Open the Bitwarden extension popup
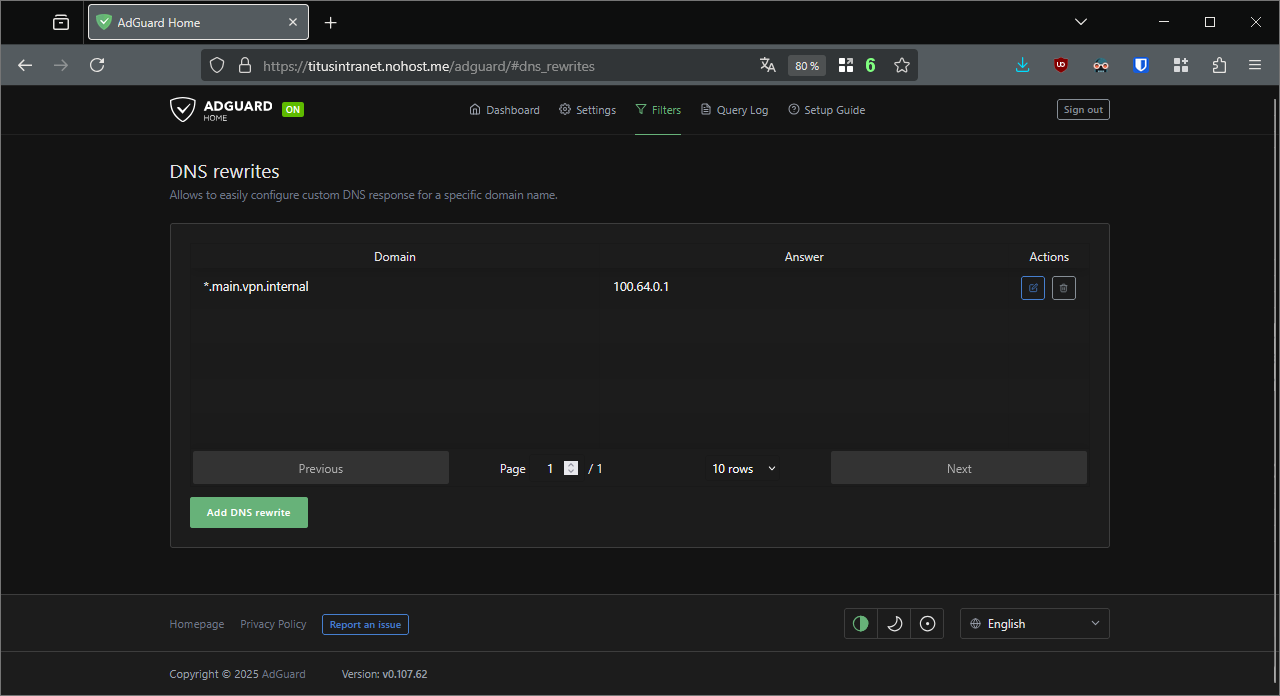This screenshot has height=696, width=1280. pos(1141,65)
